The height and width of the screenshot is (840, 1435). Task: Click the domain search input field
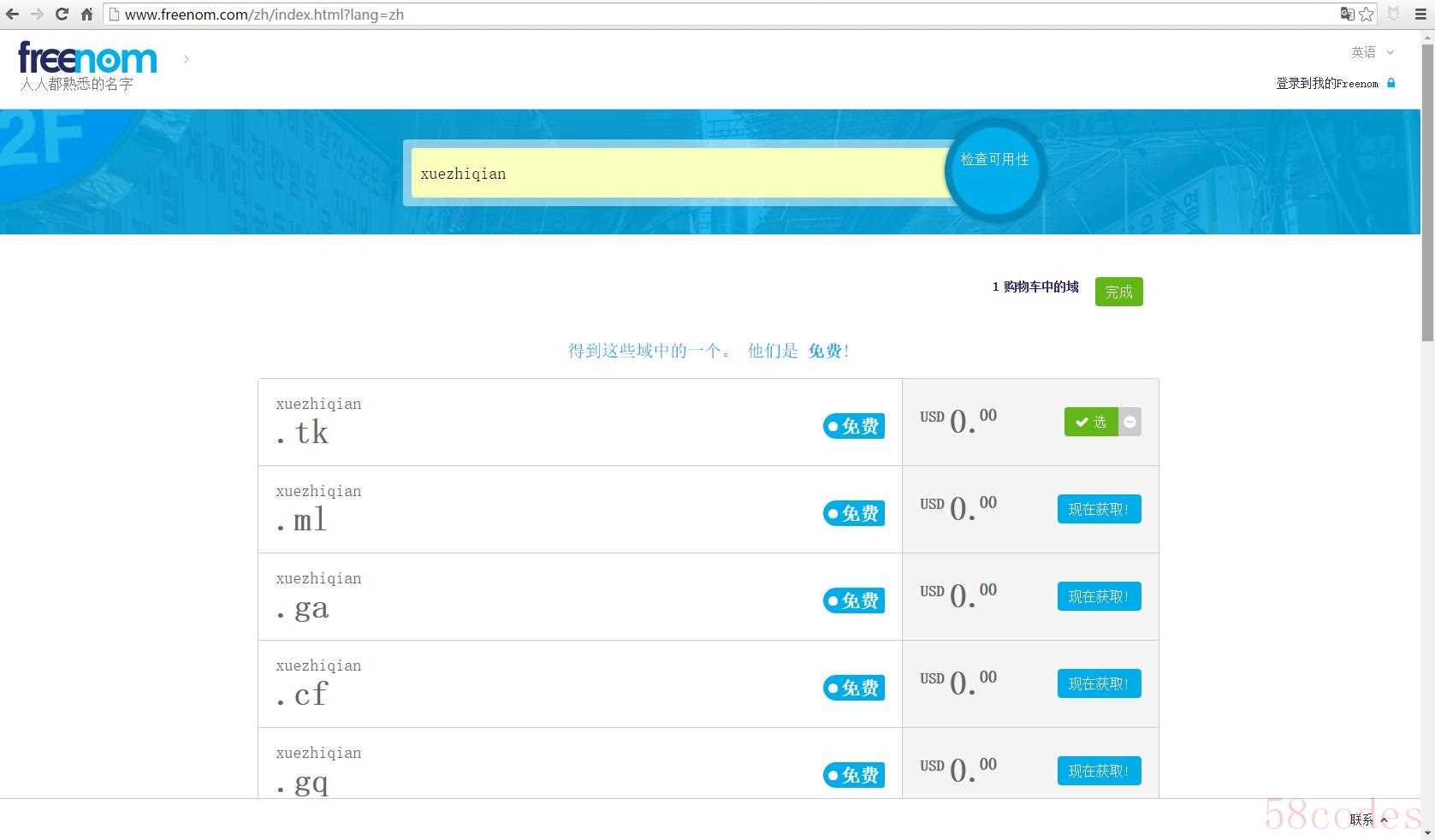(679, 174)
